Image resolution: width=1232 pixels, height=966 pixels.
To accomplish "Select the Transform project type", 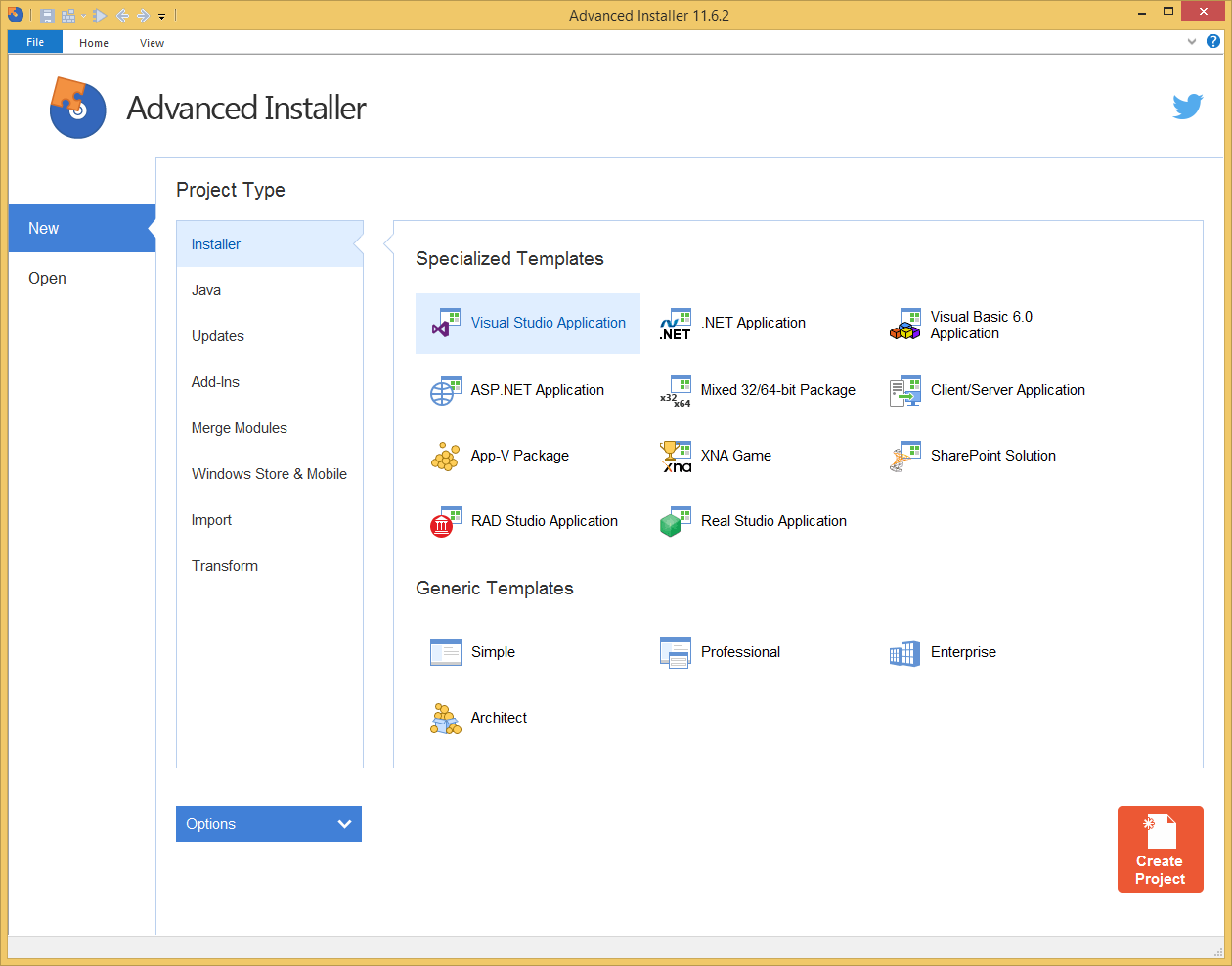I will 270,566.
